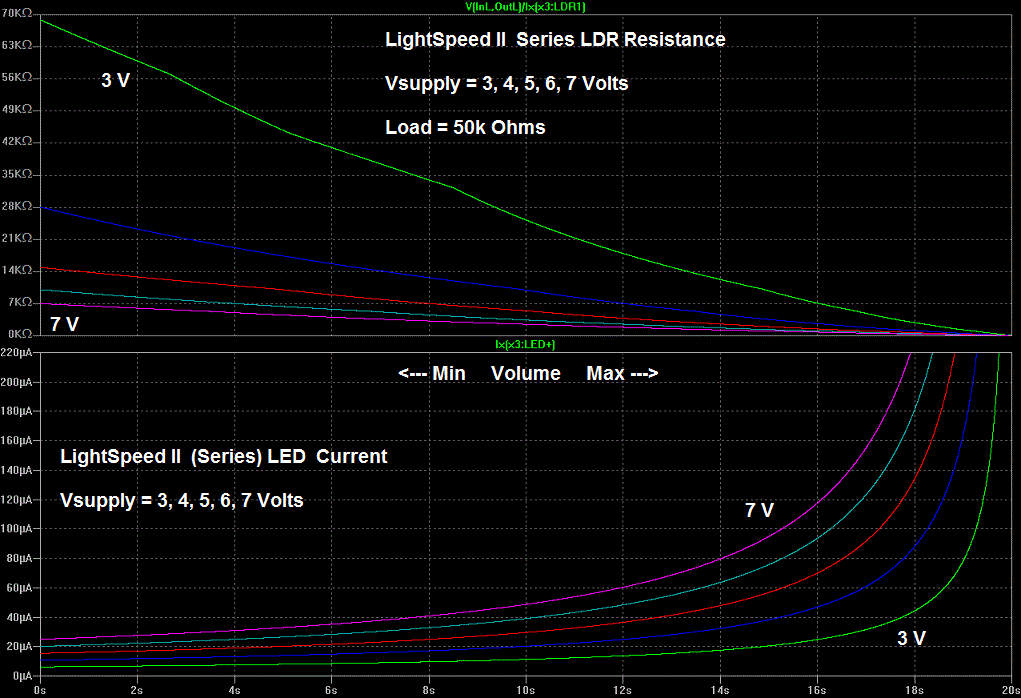Click the 40µA y-axis tick label
The width and height of the screenshot is (1021, 698).
[x=19, y=617]
